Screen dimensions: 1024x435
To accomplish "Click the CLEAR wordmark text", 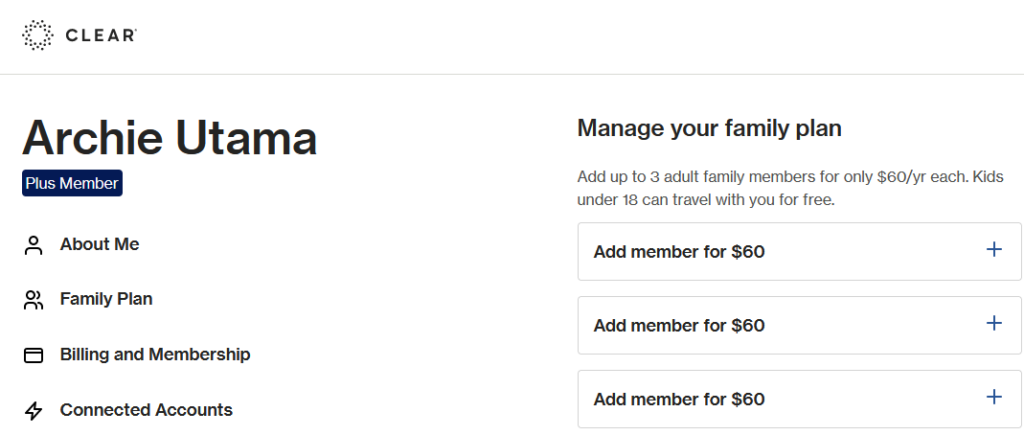I will pos(100,36).
